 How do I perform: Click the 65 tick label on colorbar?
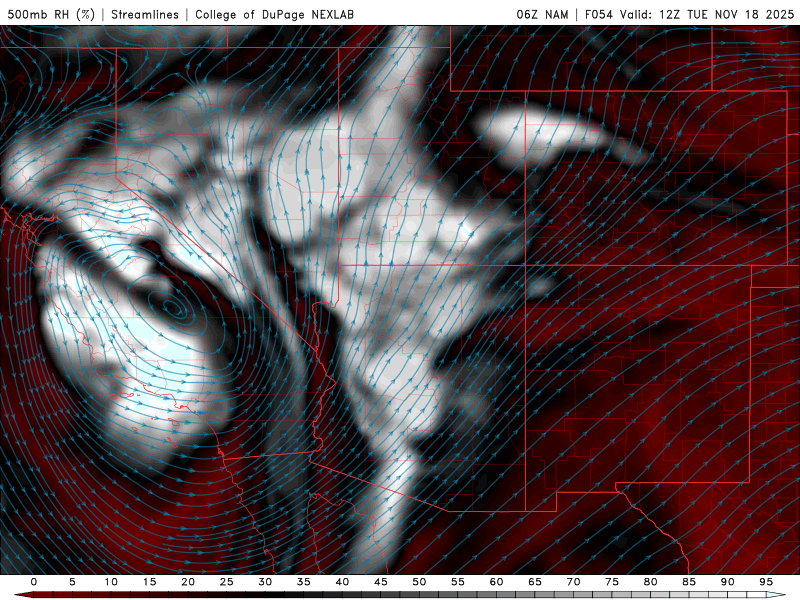tap(534, 582)
